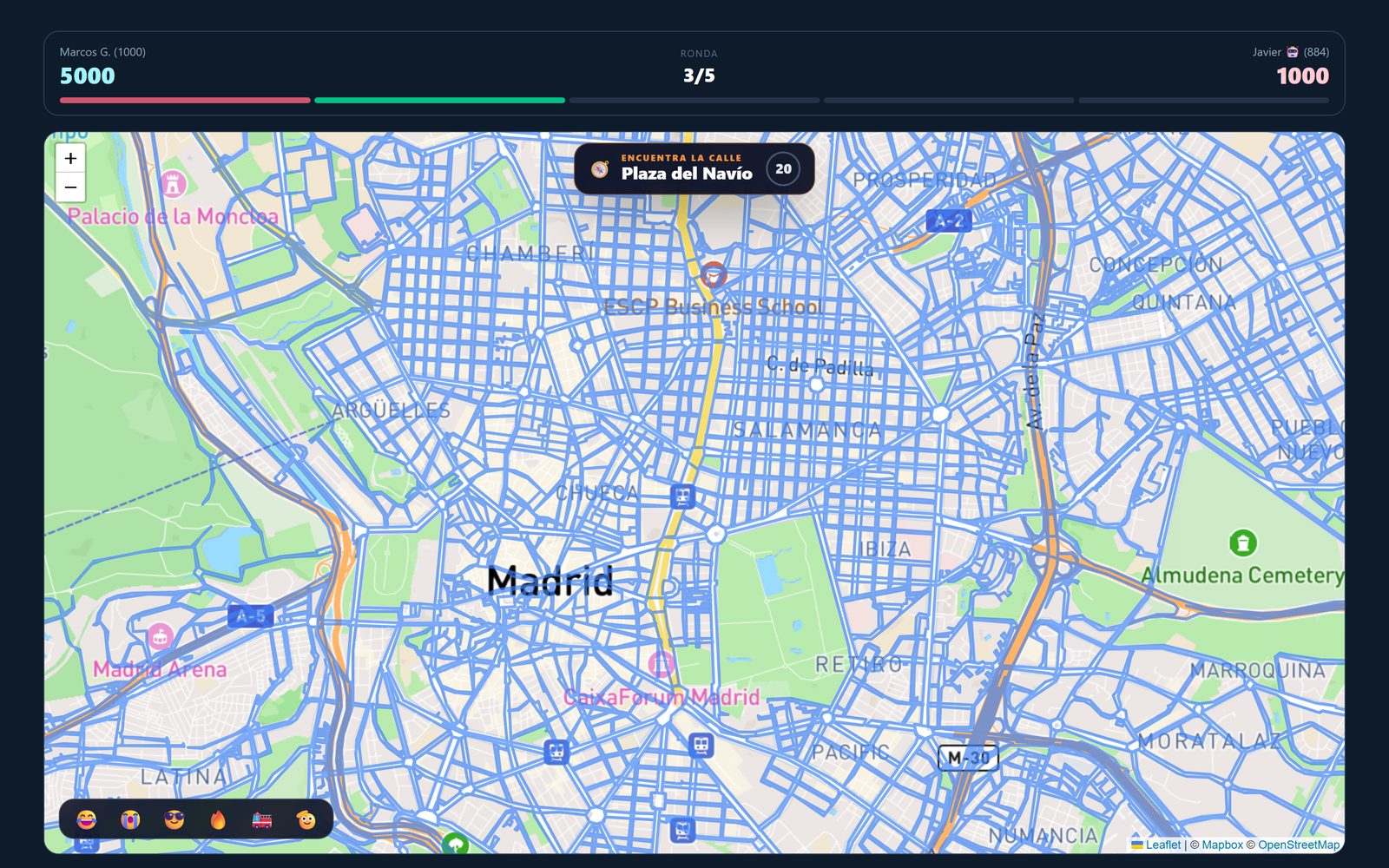Click the Concepción neighborhood label

pyautogui.click(x=1155, y=265)
